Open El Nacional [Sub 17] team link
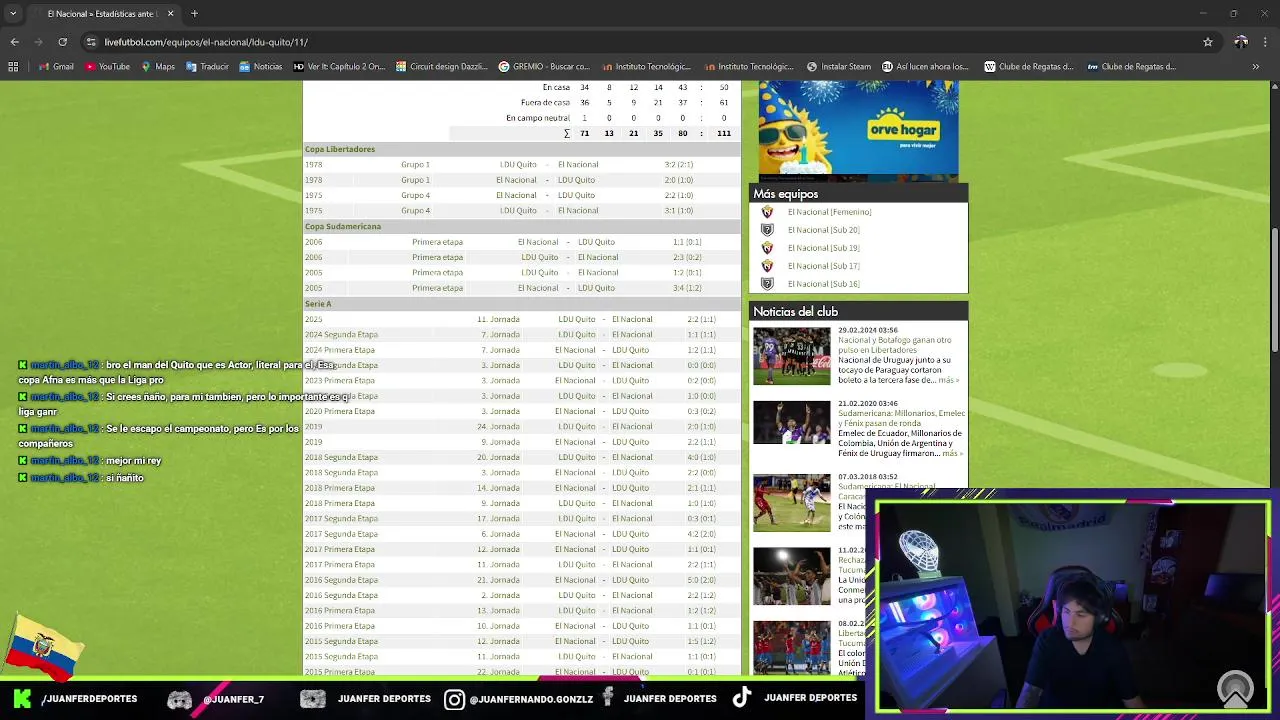This screenshot has height=720, width=1280. click(x=823, y=266)
